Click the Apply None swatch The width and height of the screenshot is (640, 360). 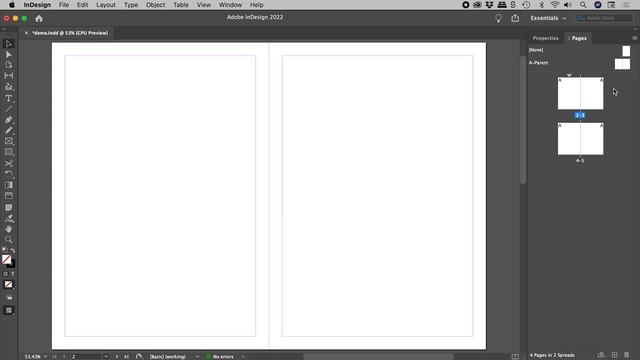[9, 284]
